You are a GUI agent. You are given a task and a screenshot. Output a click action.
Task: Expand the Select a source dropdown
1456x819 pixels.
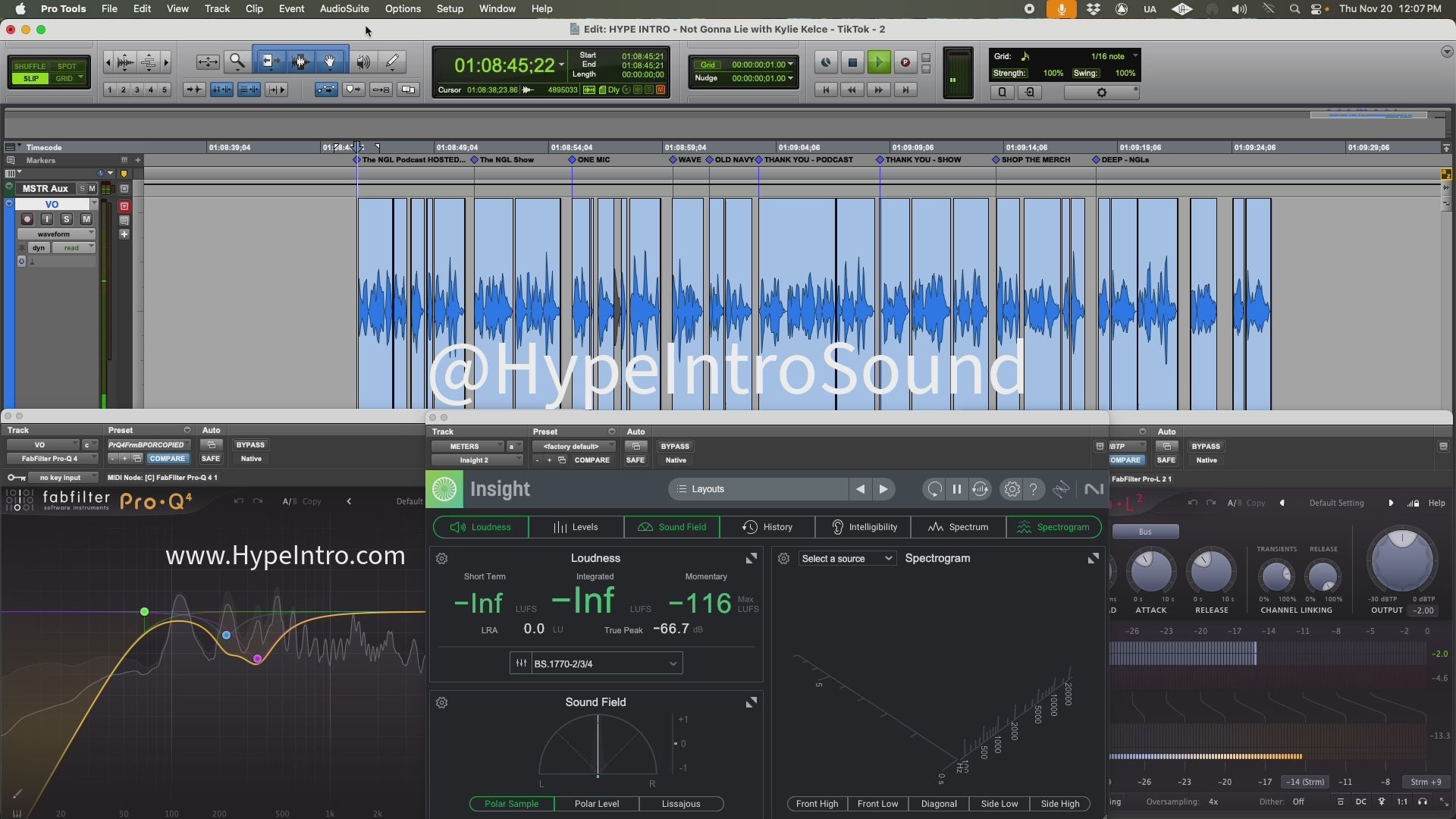846,558
